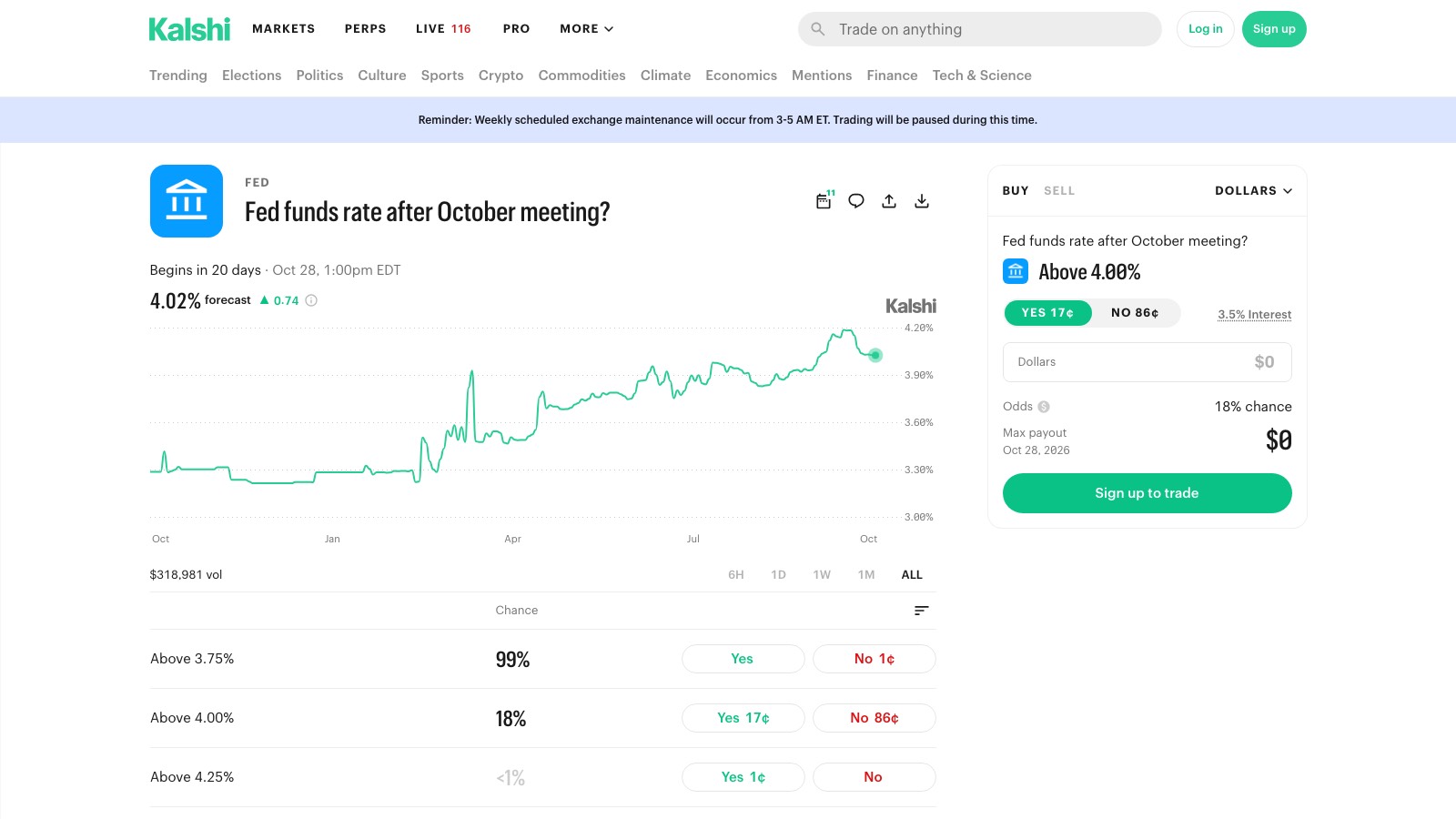Click the download icon
This screenshot has width=1456, height=819.
pyautogui.click(x=922, y=201)
